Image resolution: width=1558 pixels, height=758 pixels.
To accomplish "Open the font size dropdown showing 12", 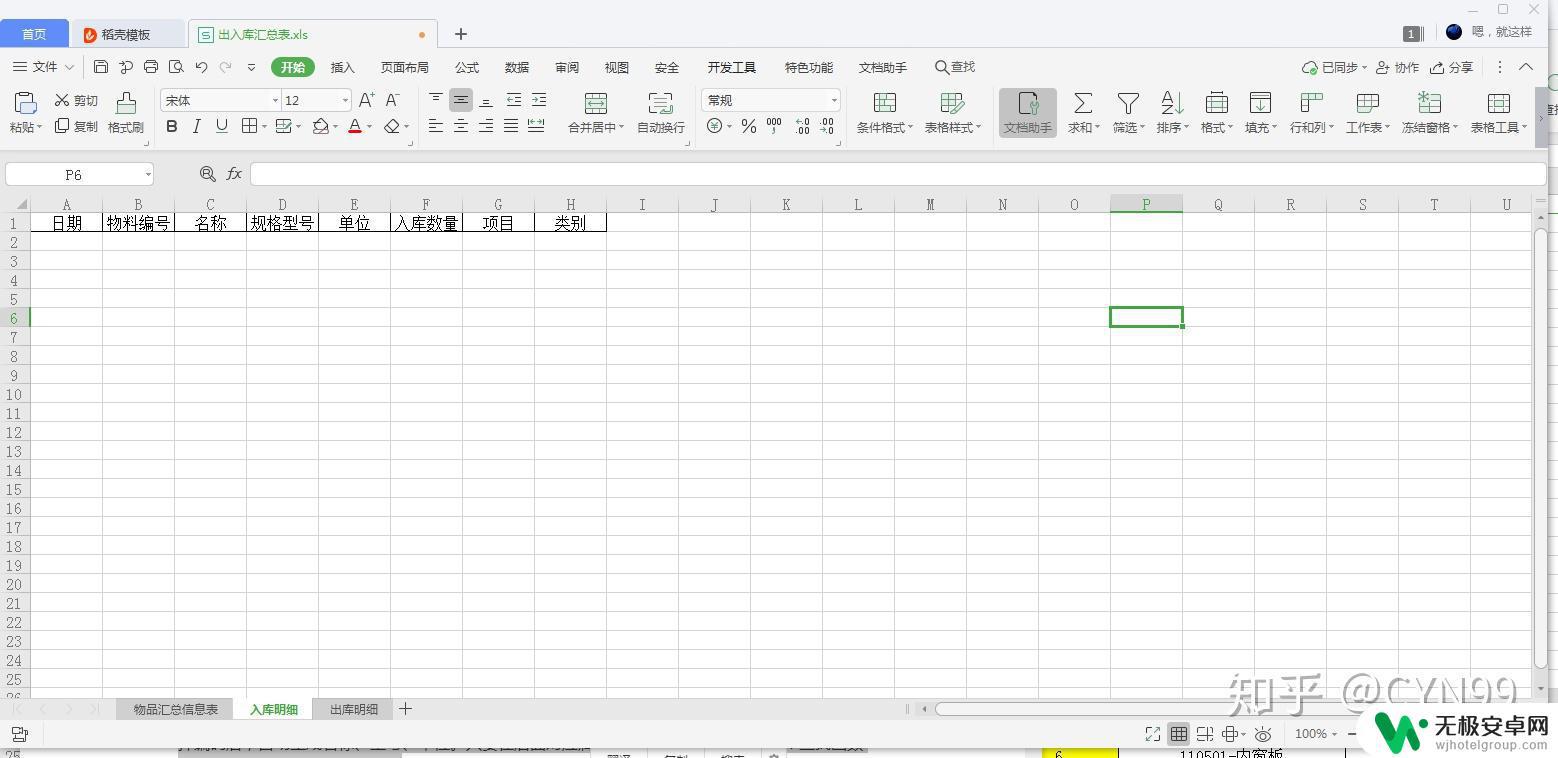I will 345,100.
